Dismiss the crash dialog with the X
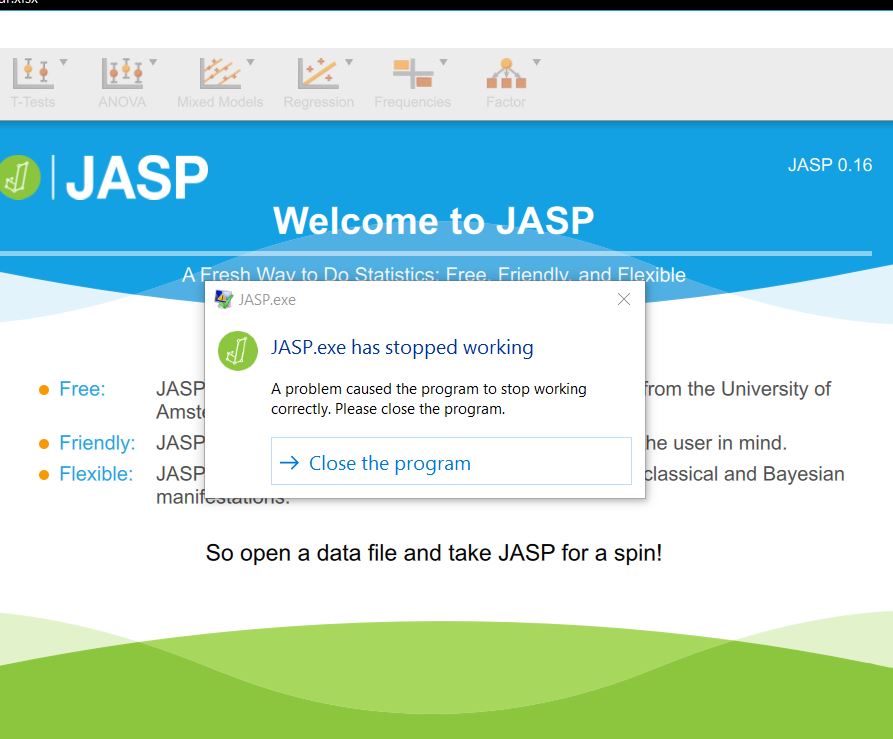 tap(624, 298)
